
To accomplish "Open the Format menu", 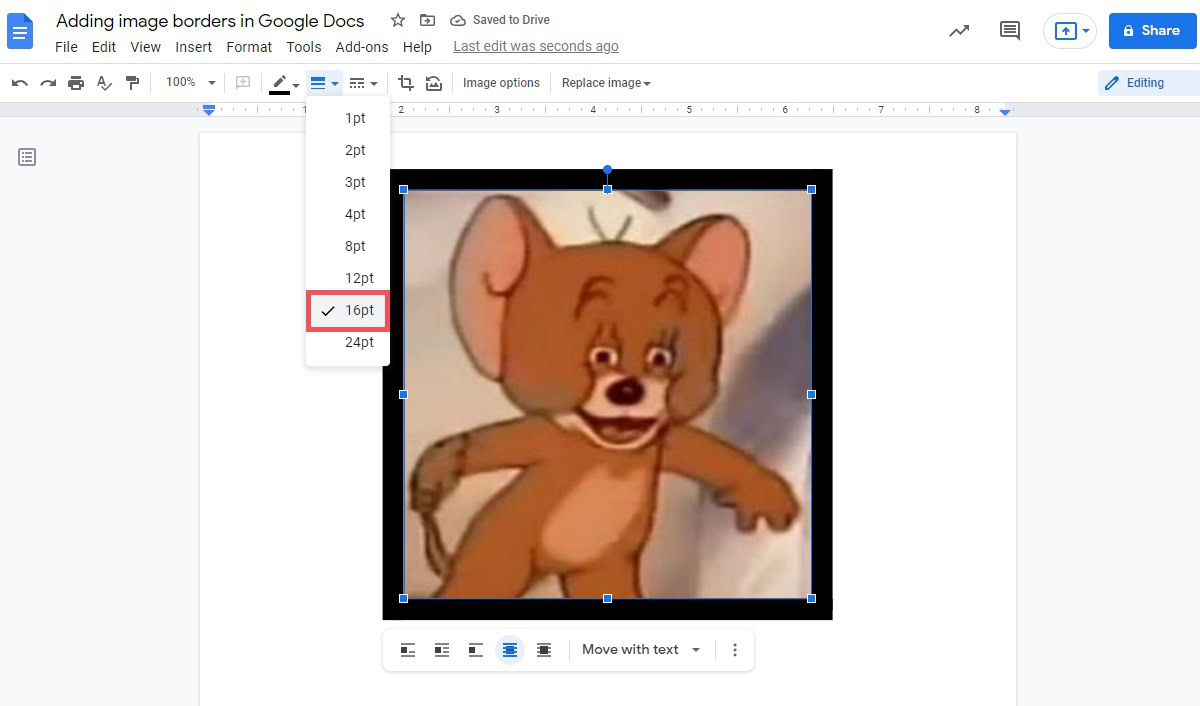I will pos(249,47).
